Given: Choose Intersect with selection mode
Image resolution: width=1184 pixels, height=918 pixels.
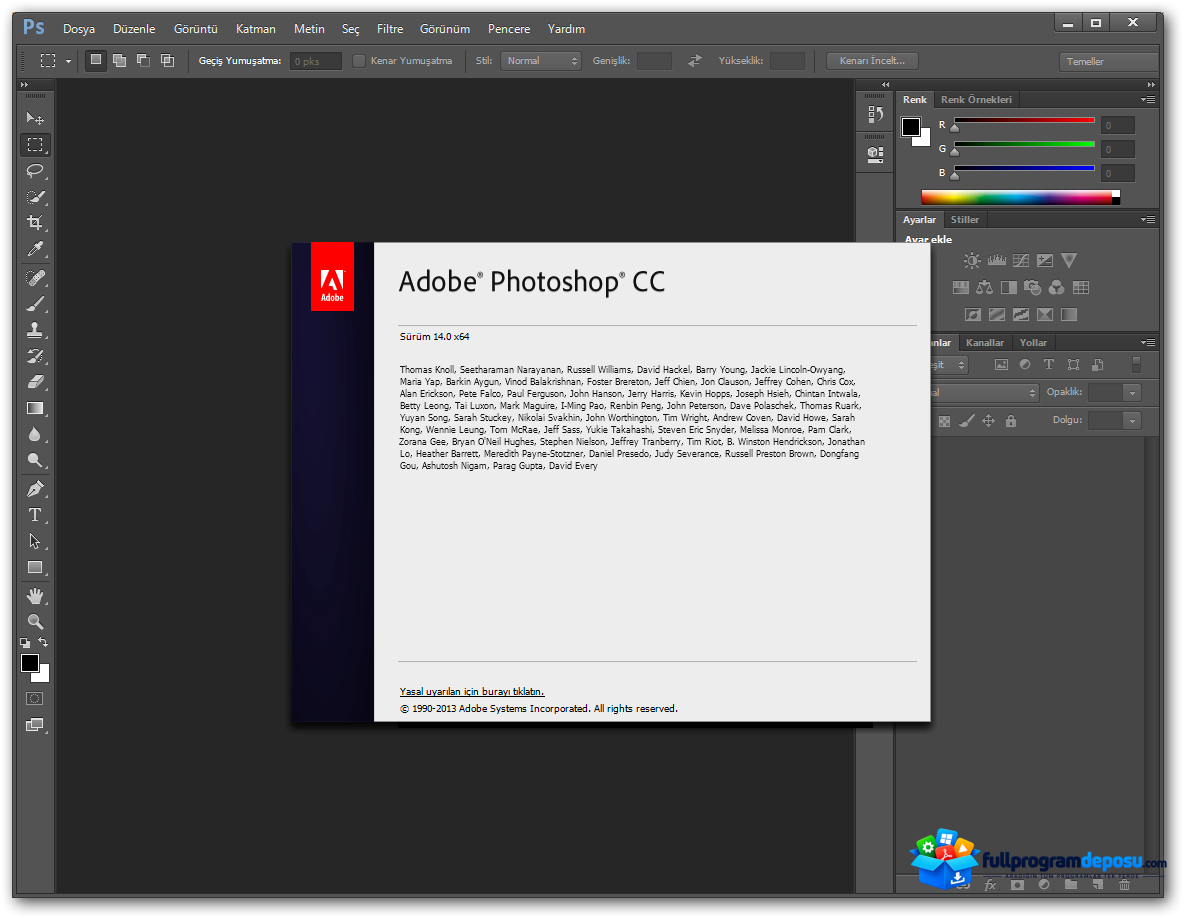Looking at the screenshot, I should (x=168, y=60).
